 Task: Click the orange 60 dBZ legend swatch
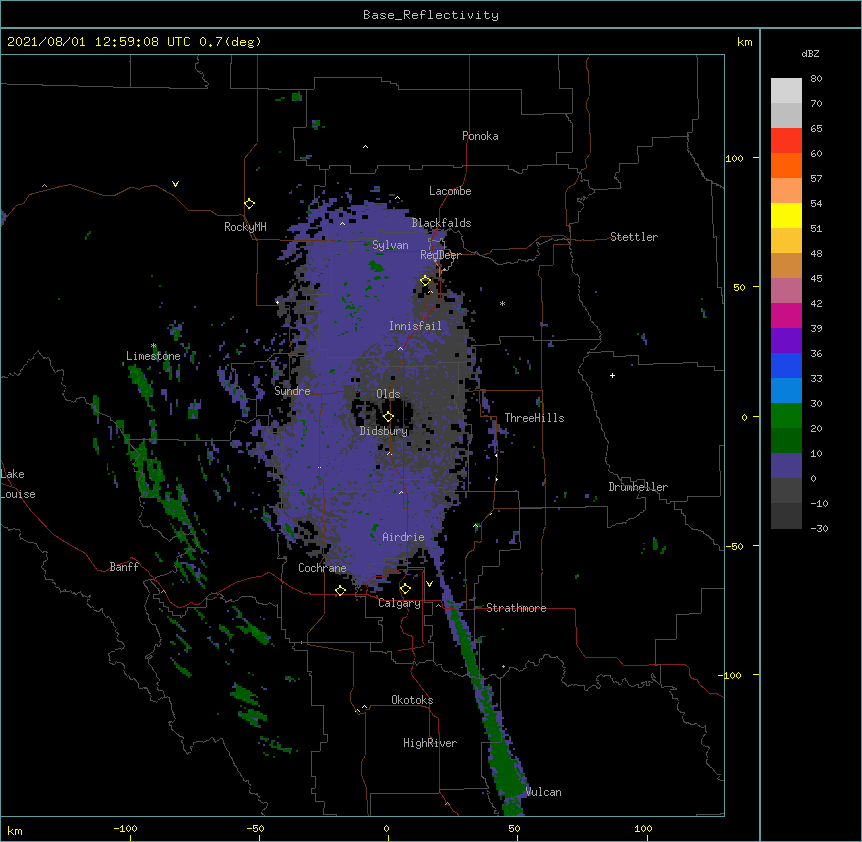click(x=786, y=165)
